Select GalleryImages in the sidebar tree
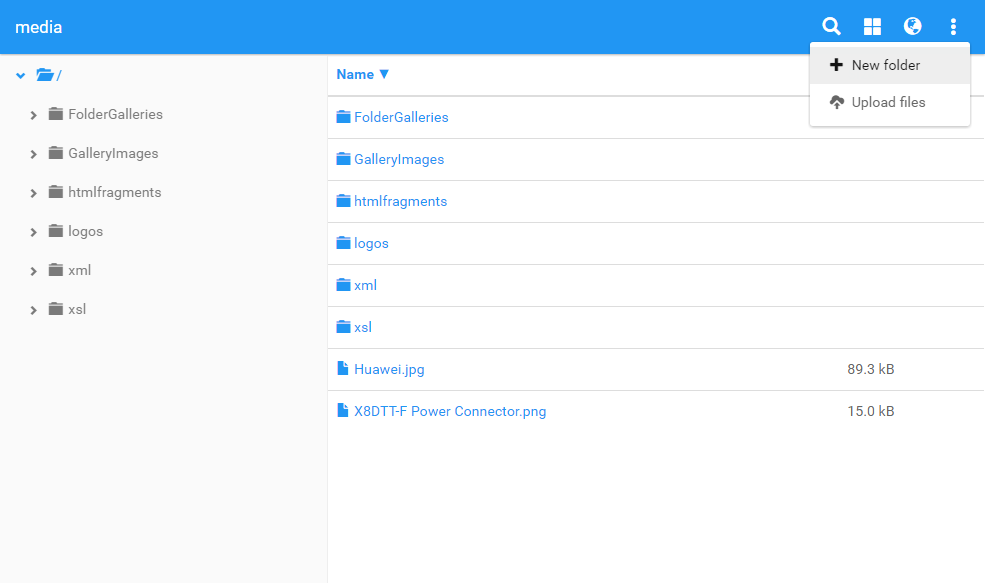 (113, 153)
